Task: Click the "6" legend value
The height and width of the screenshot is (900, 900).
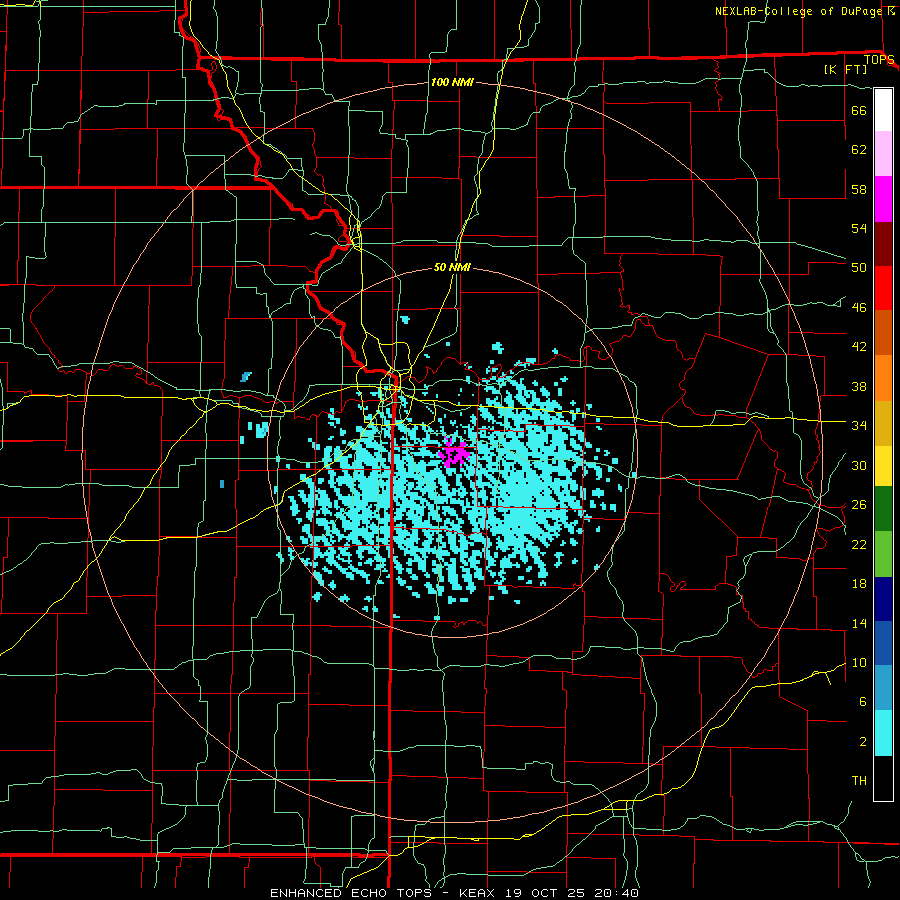Action: pos(863,703)
